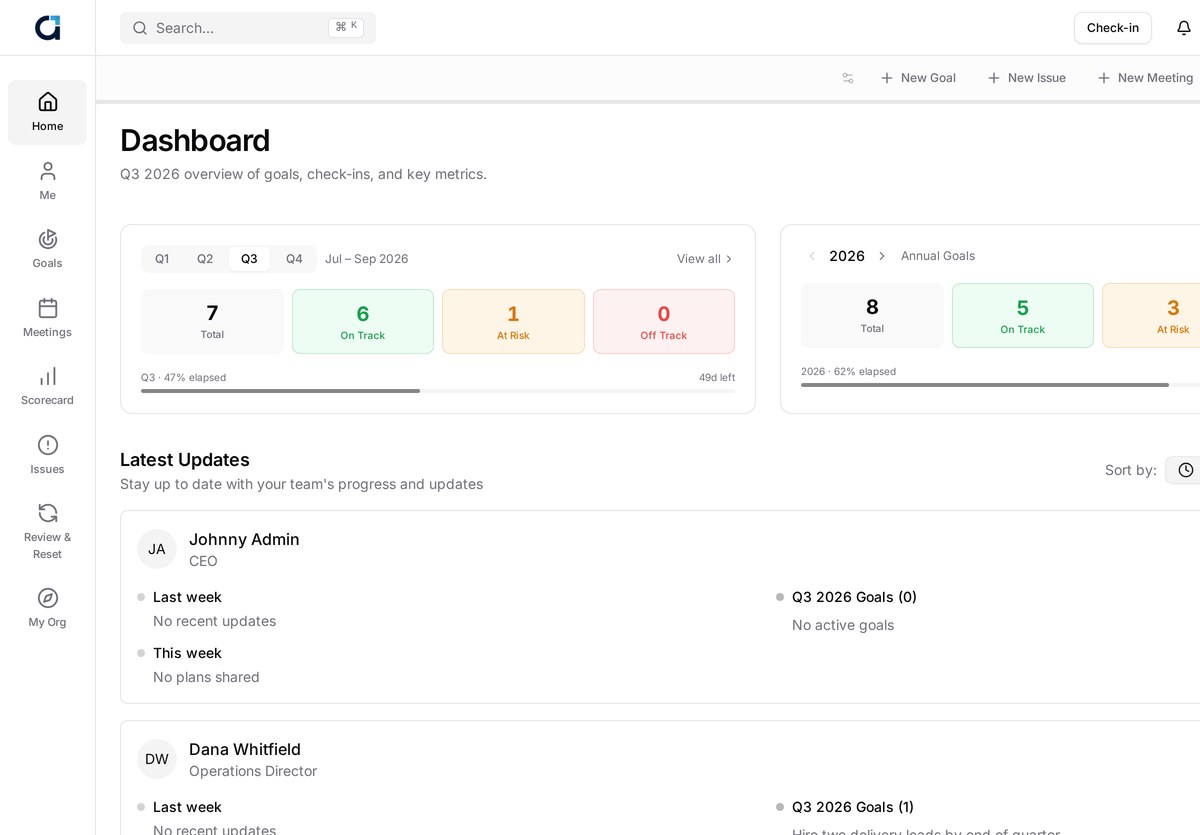The width and height of the screenshot is (1200, 835).
Task: Open the quarterly 7 Total goals card
Action: coord(212,321)
